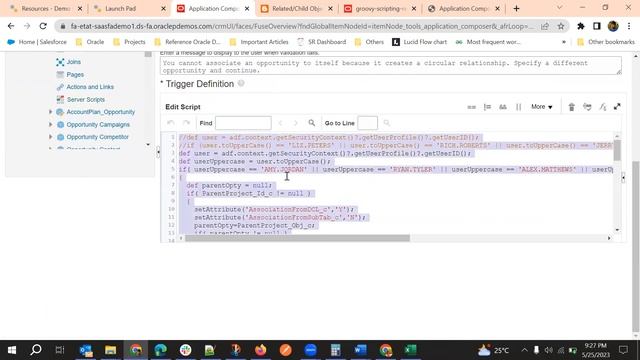
Task: Click the Go to Line number field
Action: coord(367,123)
